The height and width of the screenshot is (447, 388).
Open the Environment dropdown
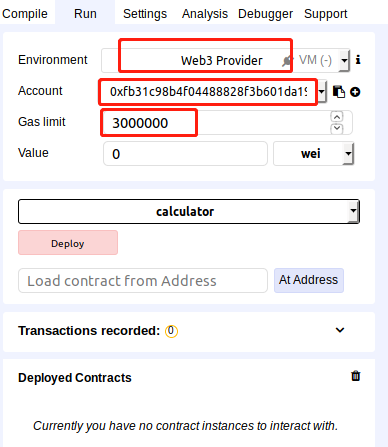[x=226, y=60]
